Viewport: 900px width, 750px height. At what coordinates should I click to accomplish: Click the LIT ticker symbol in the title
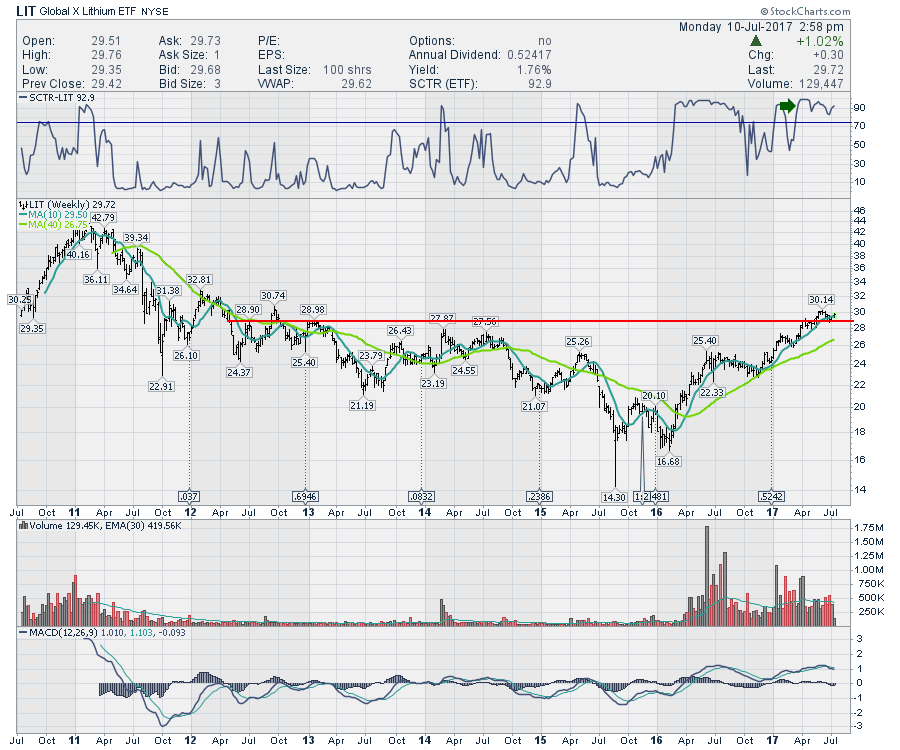coord(25,11)
